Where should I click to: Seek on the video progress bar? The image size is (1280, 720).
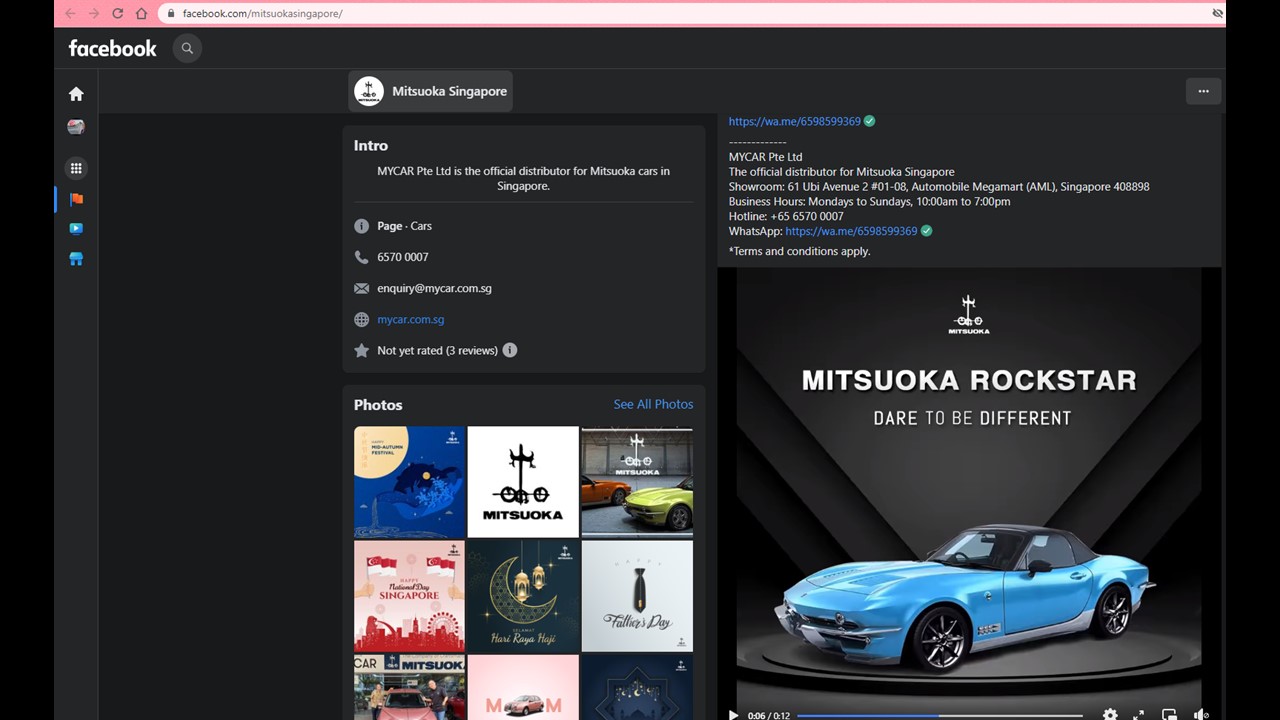pos(940,715)
